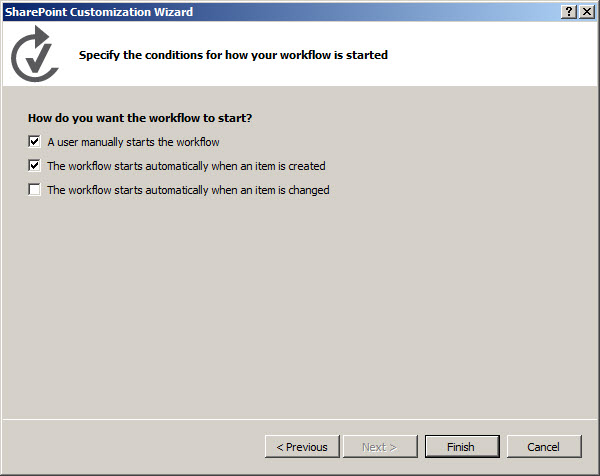Complete the wizard with Finish
The height and width of the screenshot is (476, 600).
pyautogui.click(x=462, y=447)
